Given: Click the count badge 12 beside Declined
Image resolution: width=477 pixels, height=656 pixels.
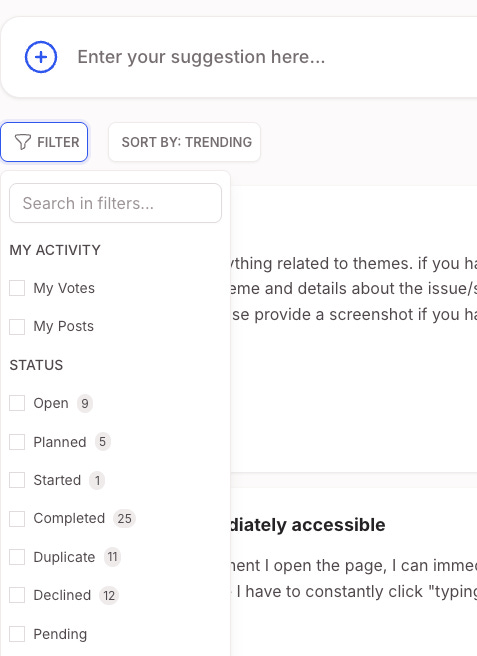Looking at the screenshot, I should (109, 595).
